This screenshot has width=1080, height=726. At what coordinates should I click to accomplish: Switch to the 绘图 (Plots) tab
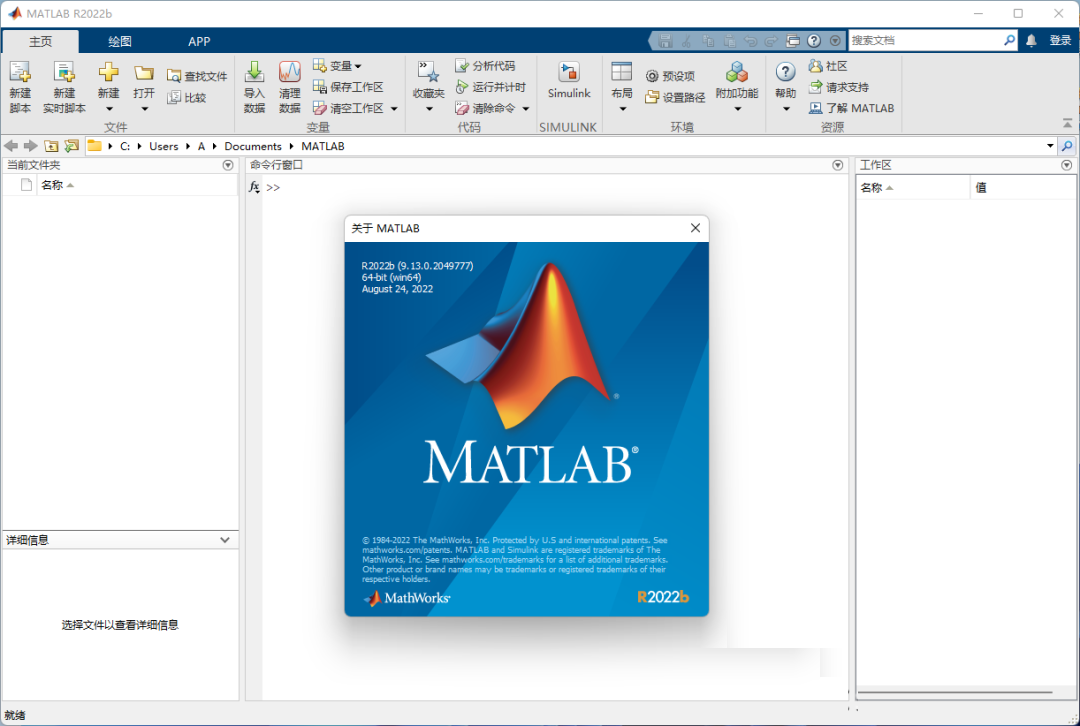tap(119, 41)
